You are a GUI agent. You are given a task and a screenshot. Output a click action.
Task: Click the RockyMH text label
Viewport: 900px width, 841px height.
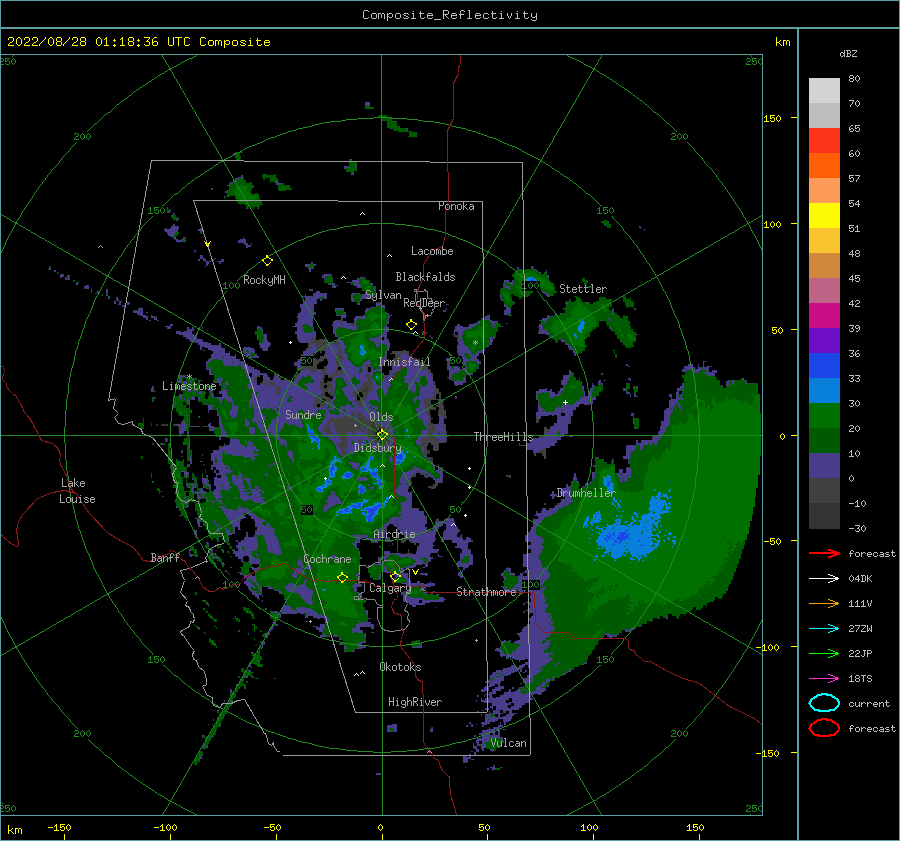click(264, 280)
